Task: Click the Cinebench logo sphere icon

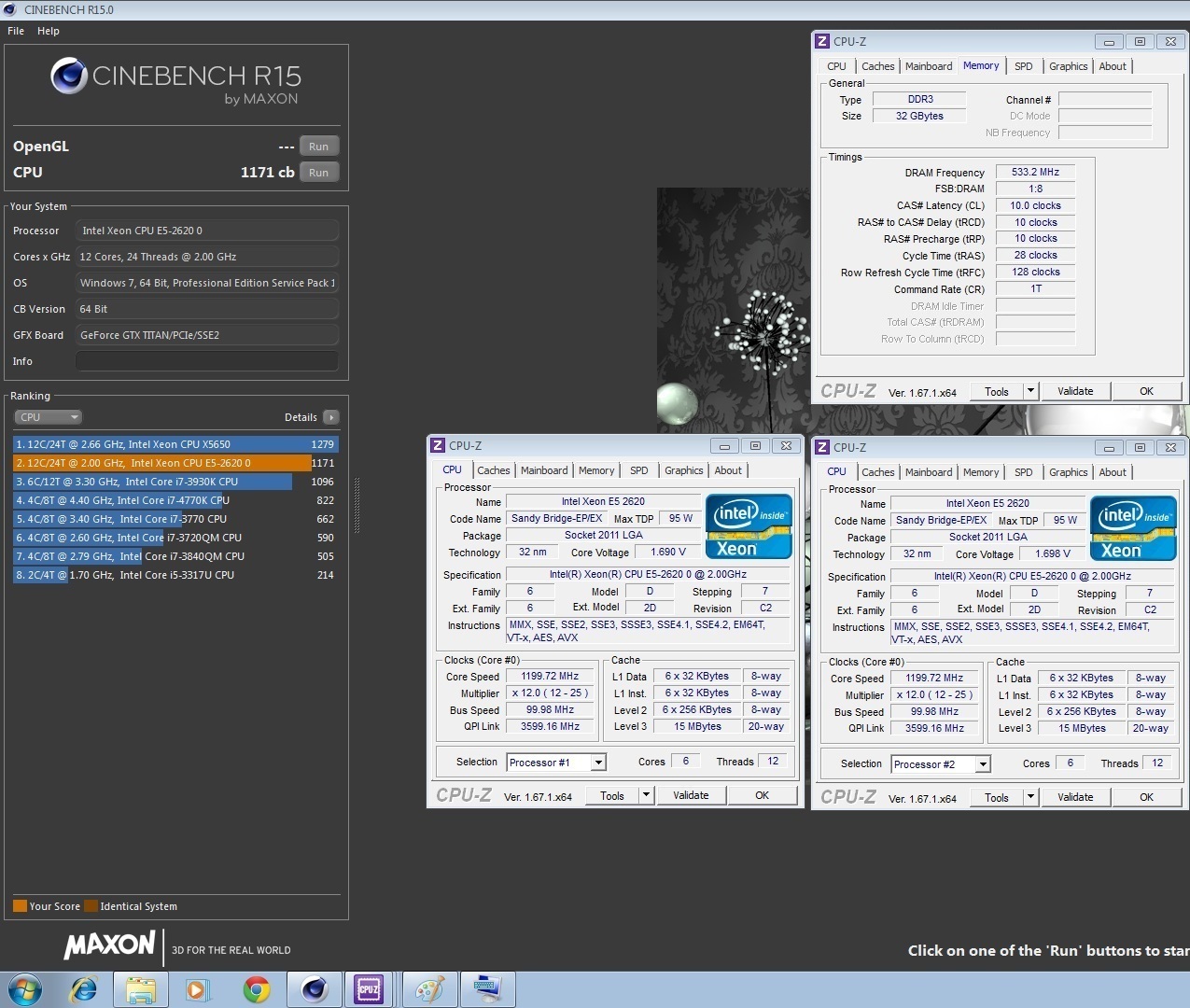Action: [x=68, y=76]
